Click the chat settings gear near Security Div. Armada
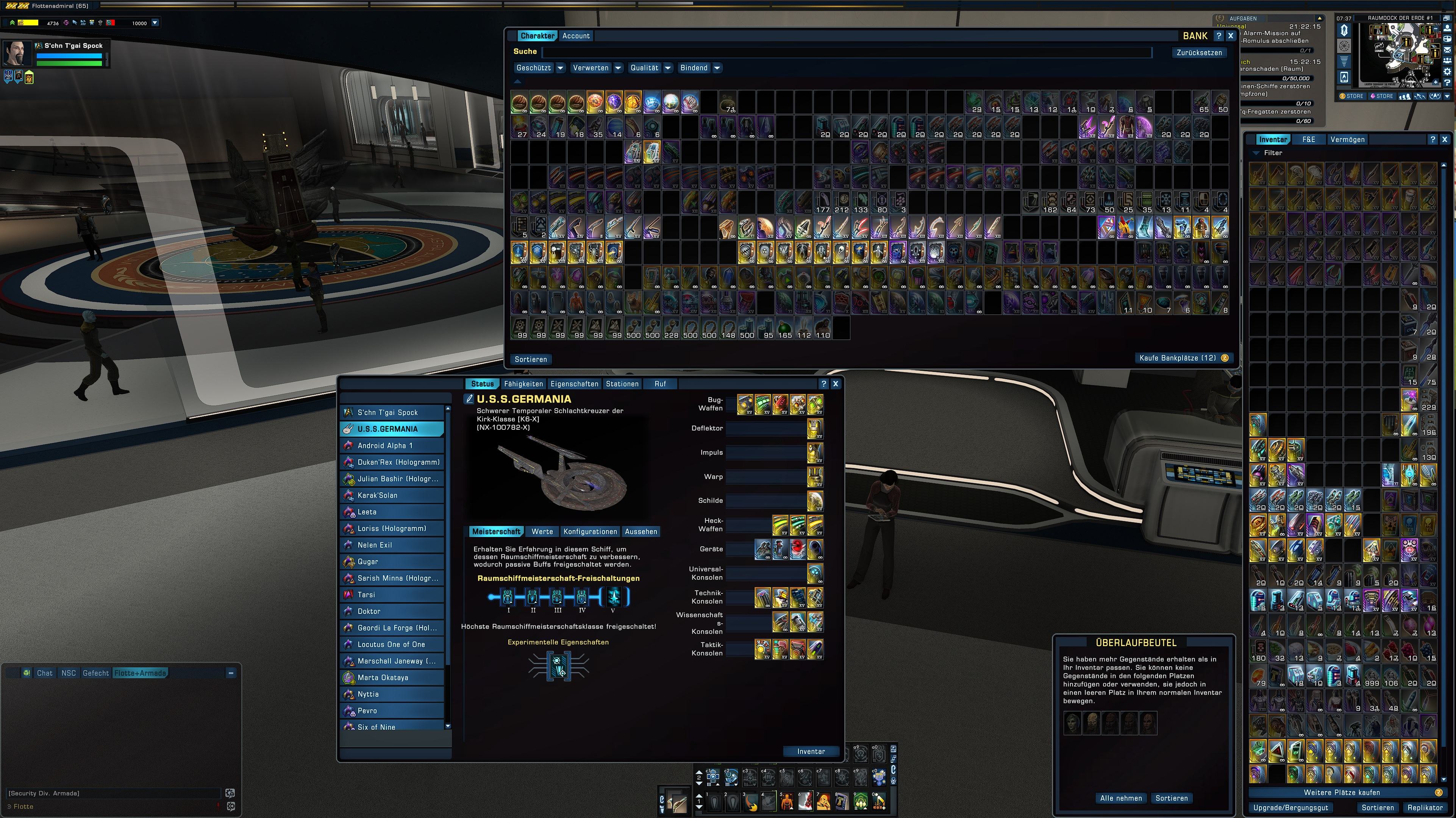 pos(230,793)
